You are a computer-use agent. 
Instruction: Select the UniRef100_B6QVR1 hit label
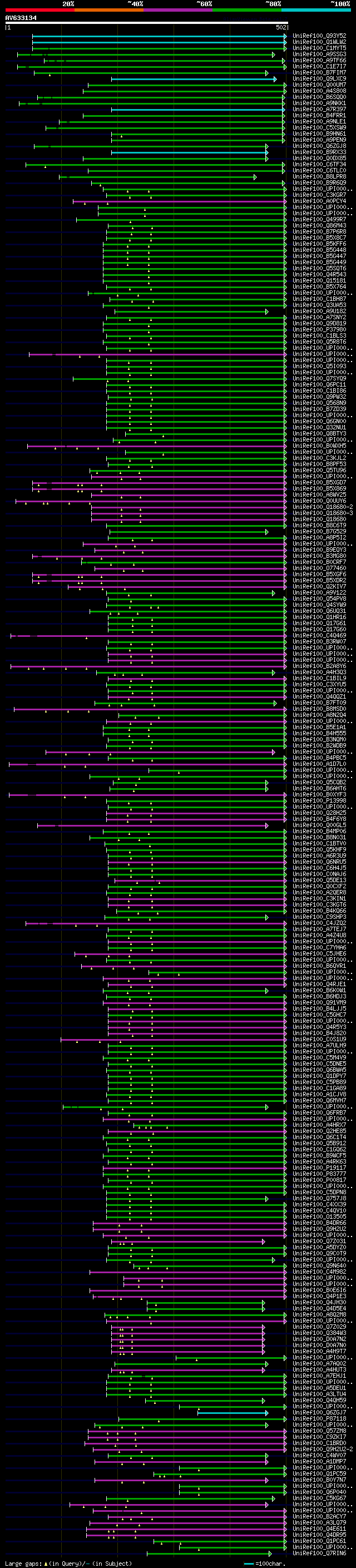coord(319,966)
